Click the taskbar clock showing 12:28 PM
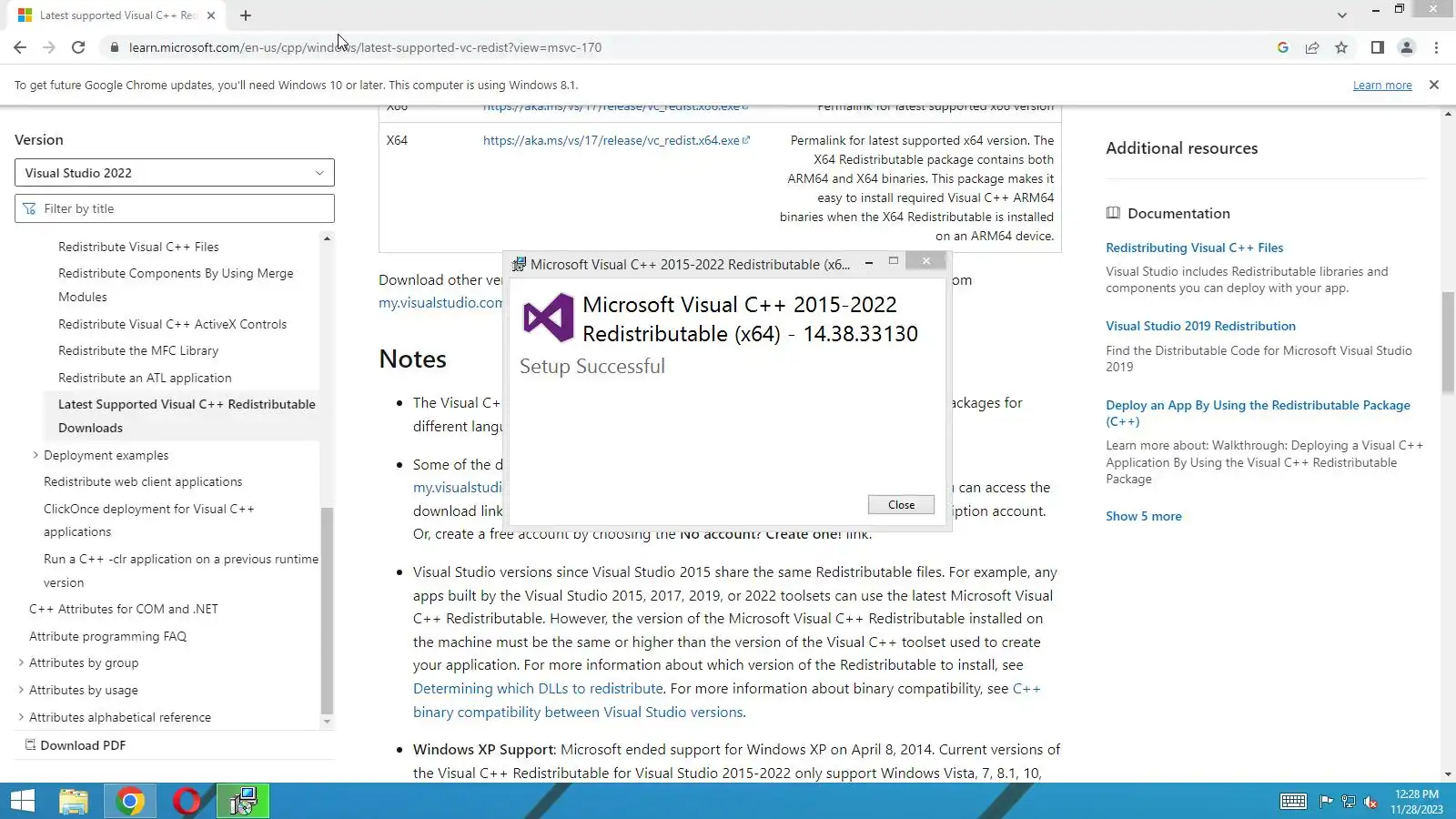This screenshot has height=819, width=1456. (1417, 802)
